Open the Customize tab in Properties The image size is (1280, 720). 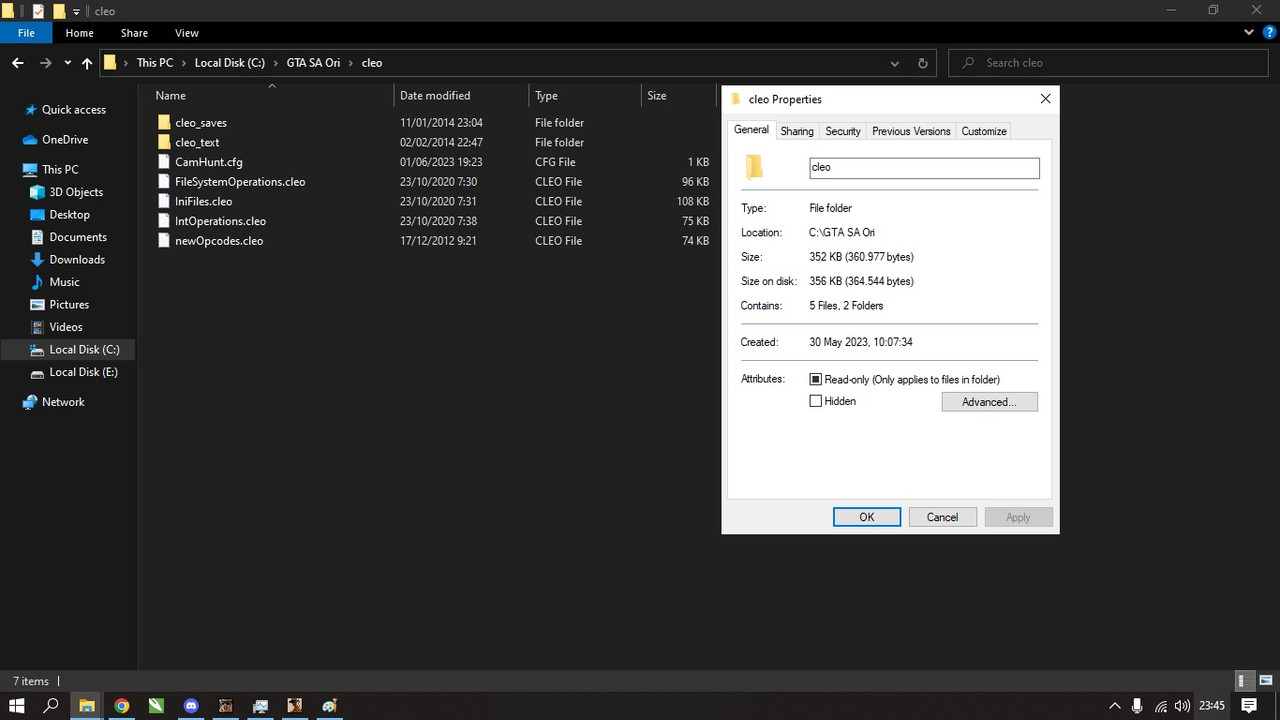(984, 131)
